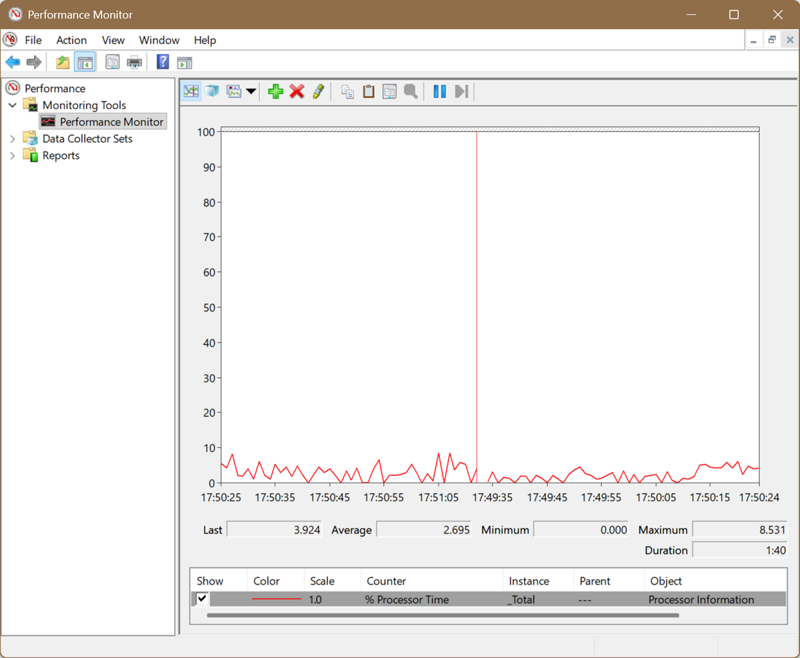Screen dimensions: 800x658
Task: Open Help using the question mark icon
Action: (162, 61)
